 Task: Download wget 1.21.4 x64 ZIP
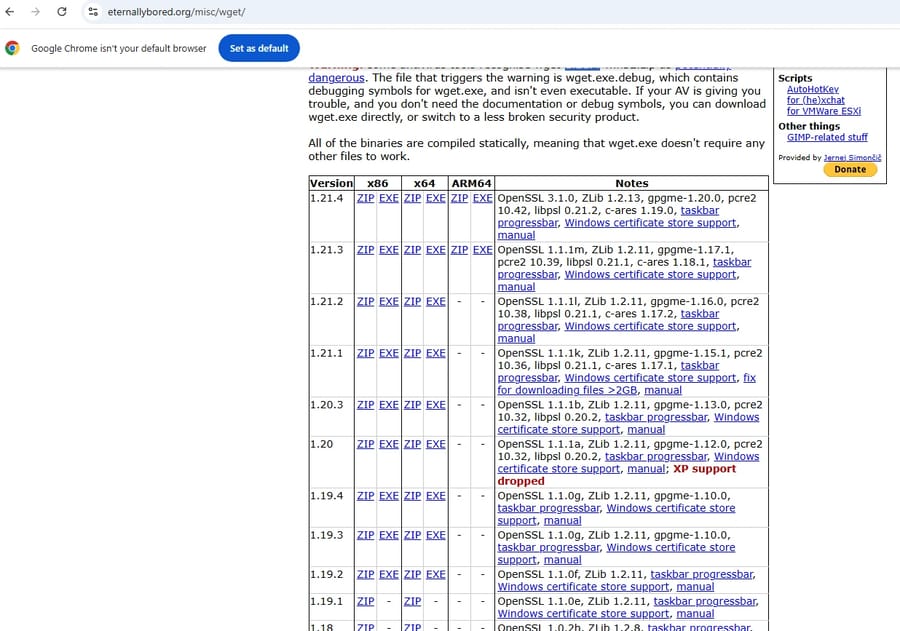pos(413,198)
